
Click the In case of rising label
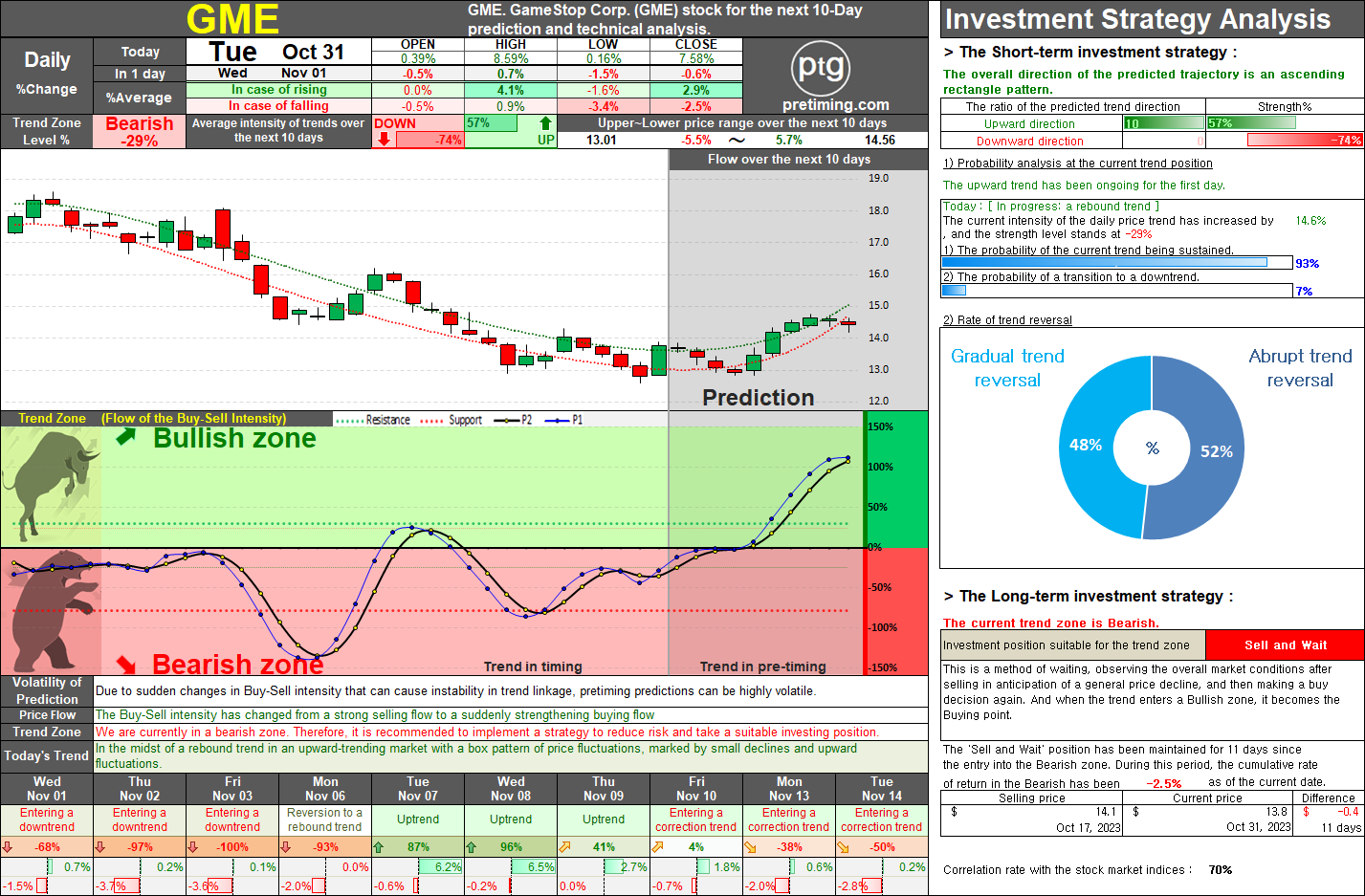(278, 90)
